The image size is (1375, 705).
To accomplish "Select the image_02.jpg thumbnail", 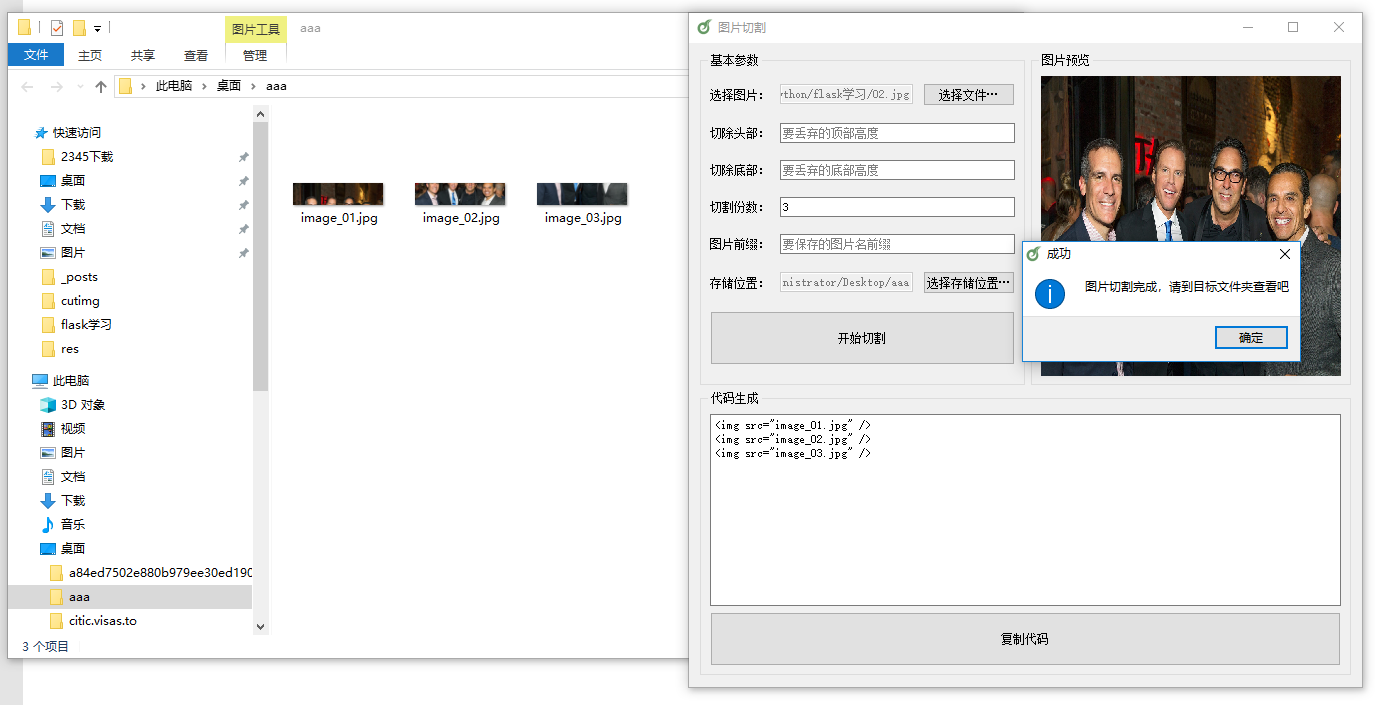I will tap(460, 194).
